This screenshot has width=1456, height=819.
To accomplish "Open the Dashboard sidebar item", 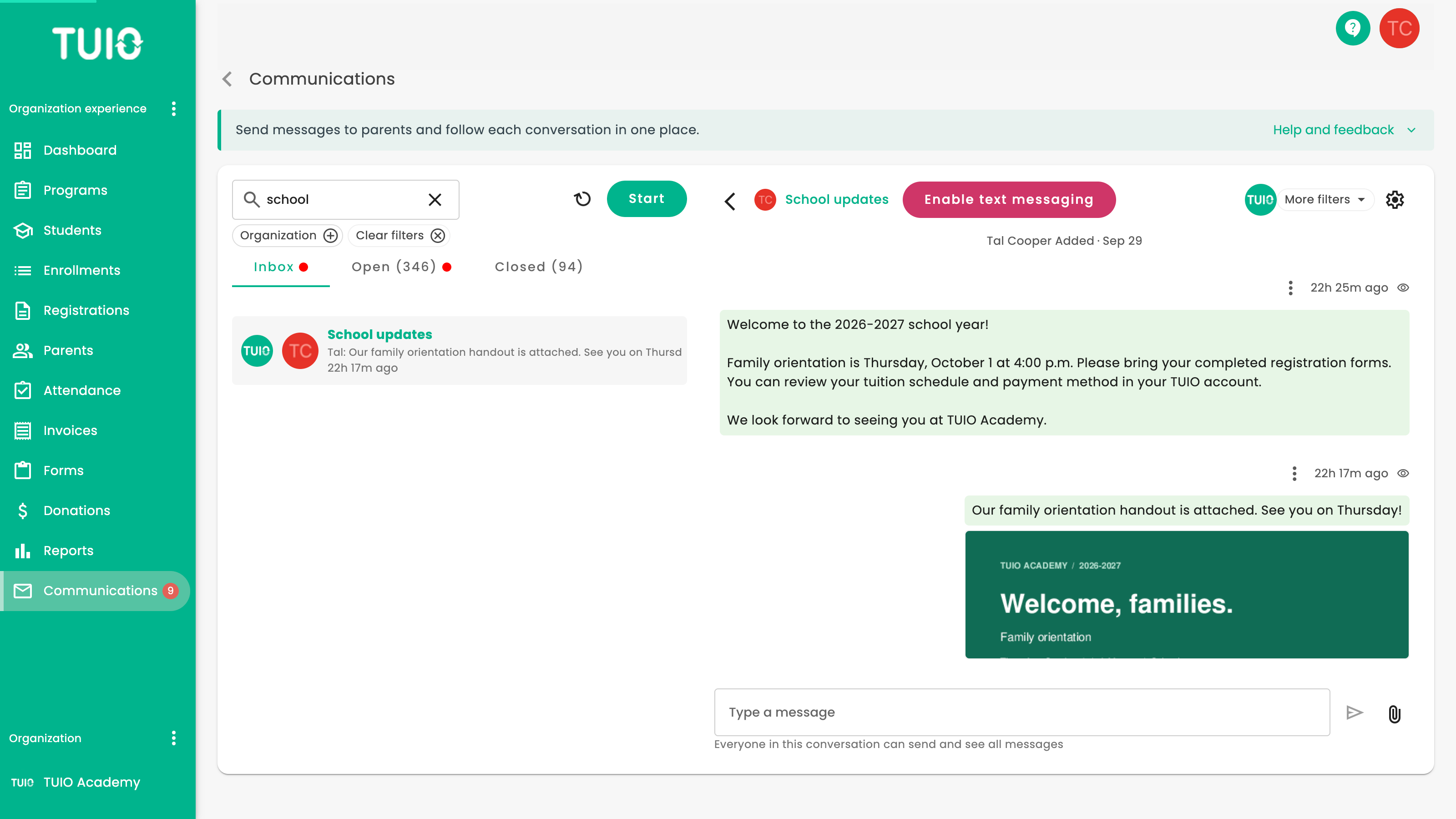I will (x=96, y=150).
